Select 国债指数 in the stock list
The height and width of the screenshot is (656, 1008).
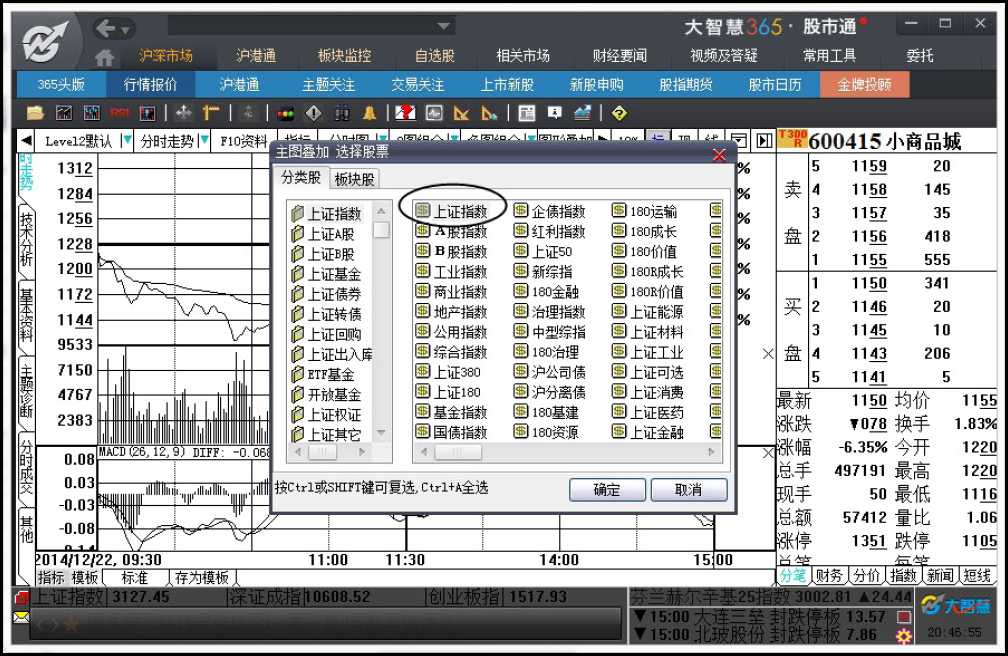pos(452,432)
